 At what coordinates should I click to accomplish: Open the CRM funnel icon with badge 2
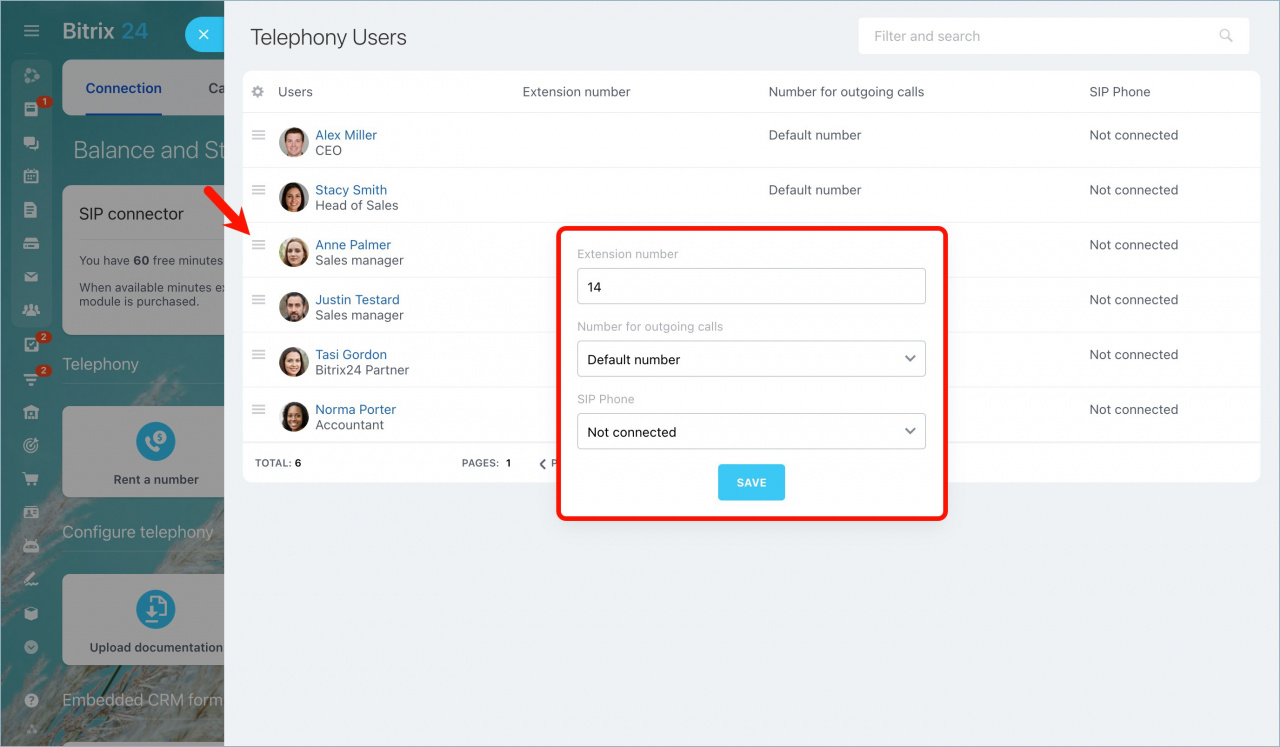point(31,377)
